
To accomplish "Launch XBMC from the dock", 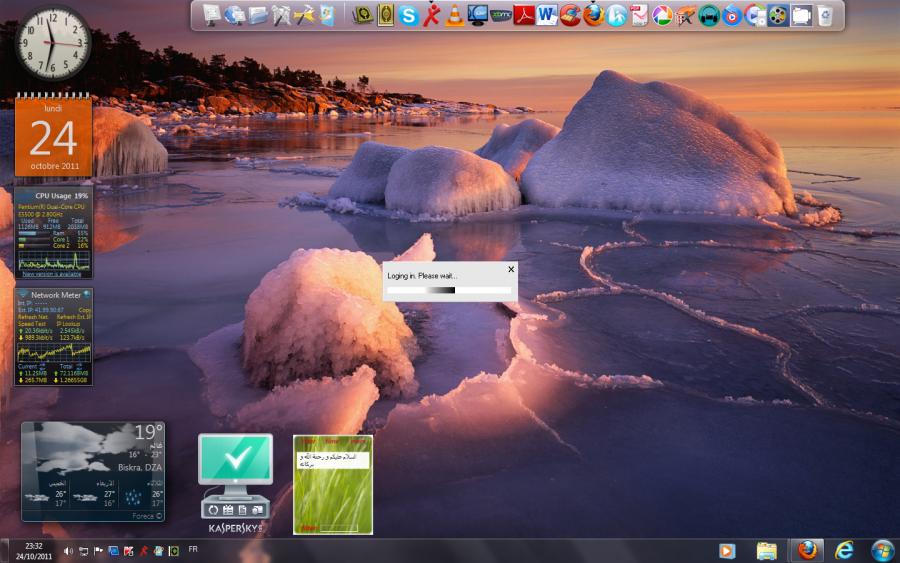I will coord(501,15).
